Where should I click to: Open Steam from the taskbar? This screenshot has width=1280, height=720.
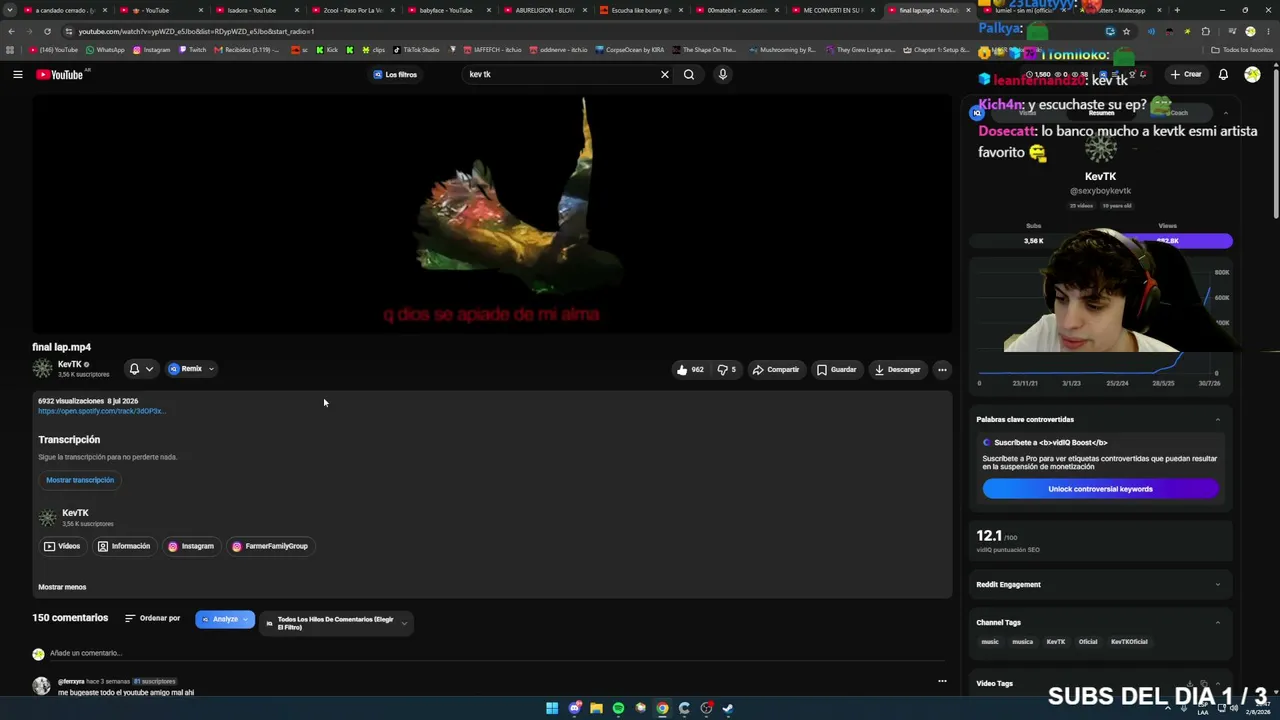[x=728, y=708]
